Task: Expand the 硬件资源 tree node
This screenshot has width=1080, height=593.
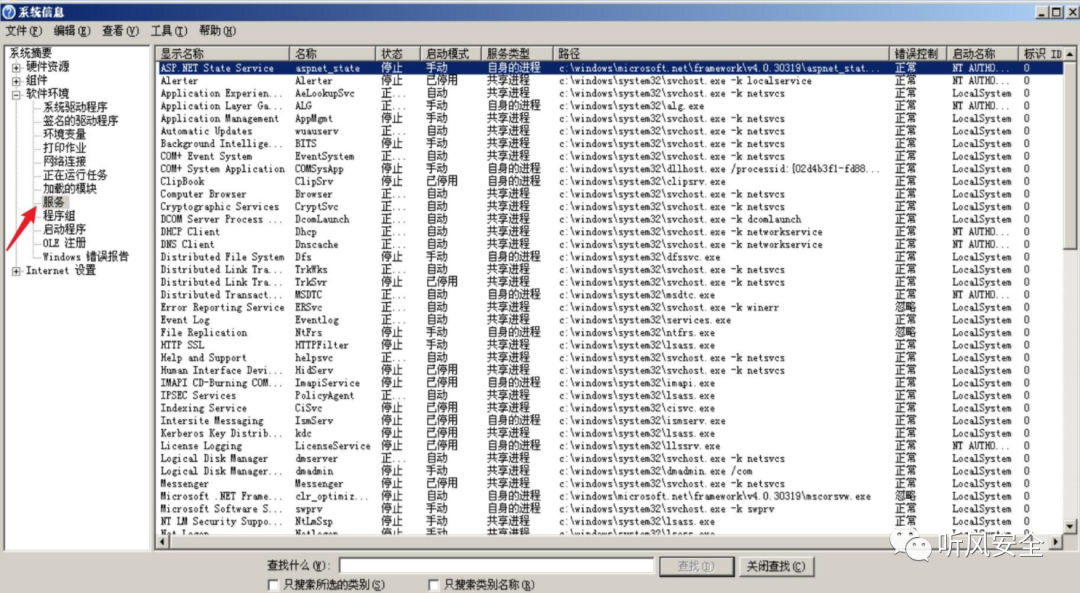Action: tap(16, 67)
